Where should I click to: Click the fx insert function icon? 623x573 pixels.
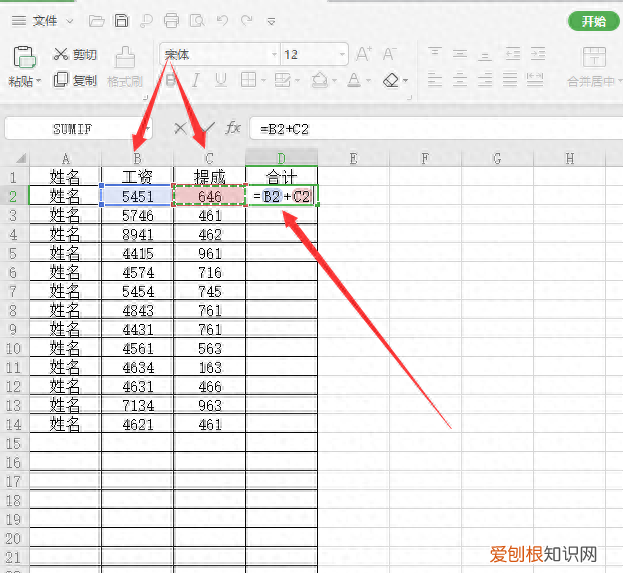(233, 128)
